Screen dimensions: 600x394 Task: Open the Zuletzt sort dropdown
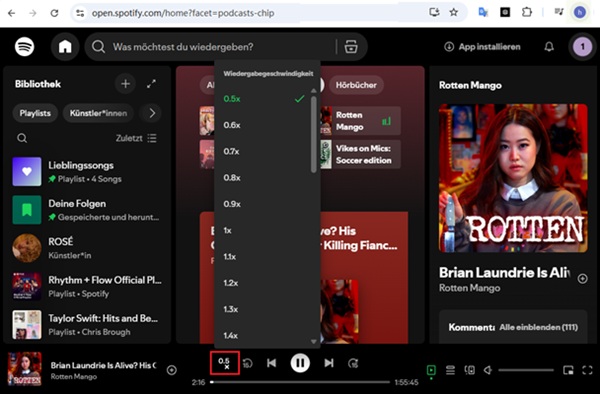pos(136,138)
